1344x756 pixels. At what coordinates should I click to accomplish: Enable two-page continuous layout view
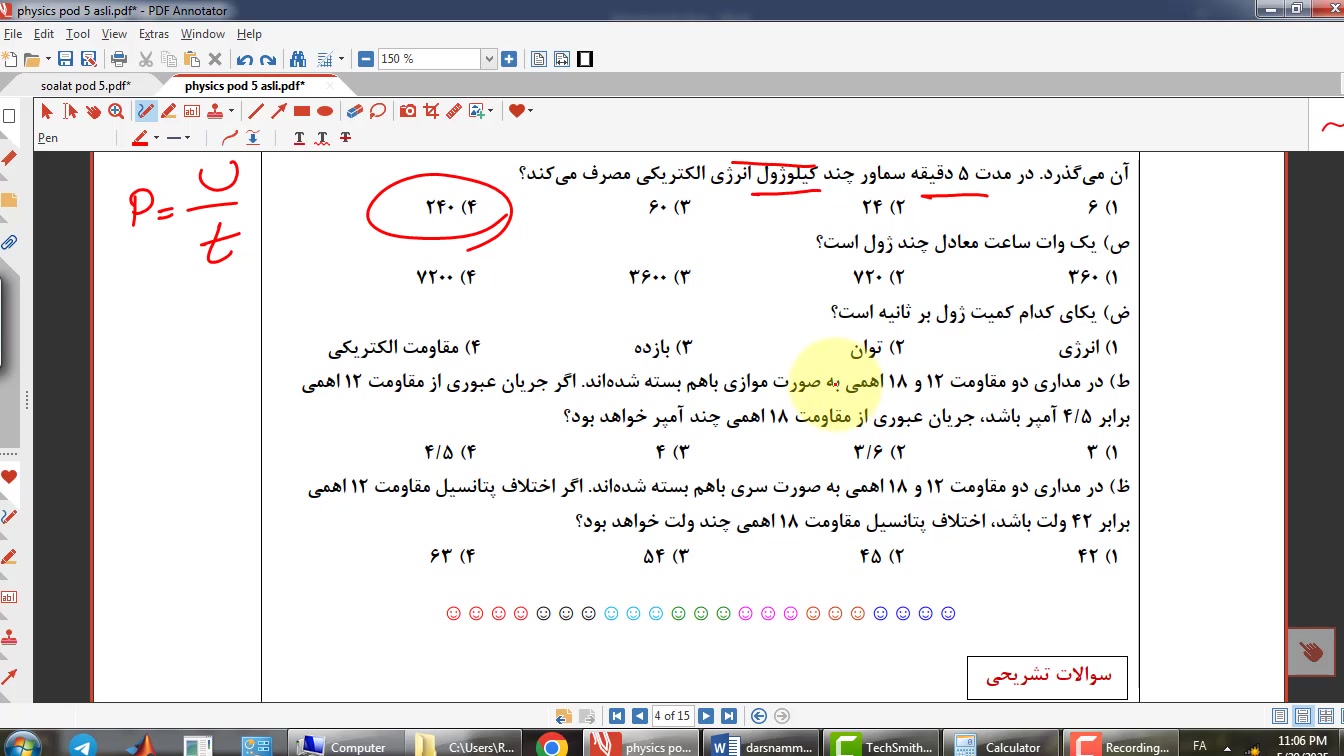click(1325, 716)
